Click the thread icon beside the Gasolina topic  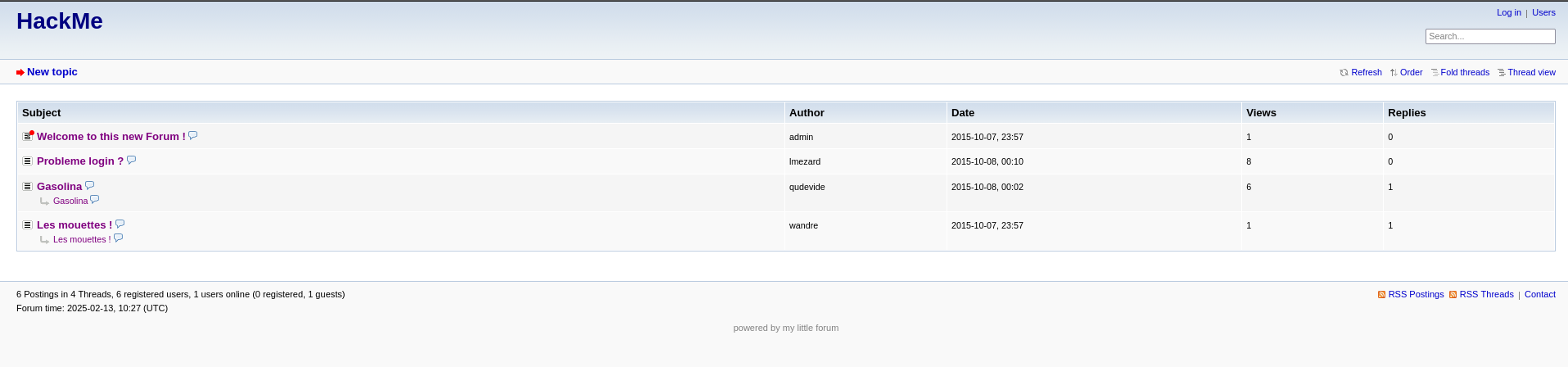pyautogui.click(x=27, y=187)
